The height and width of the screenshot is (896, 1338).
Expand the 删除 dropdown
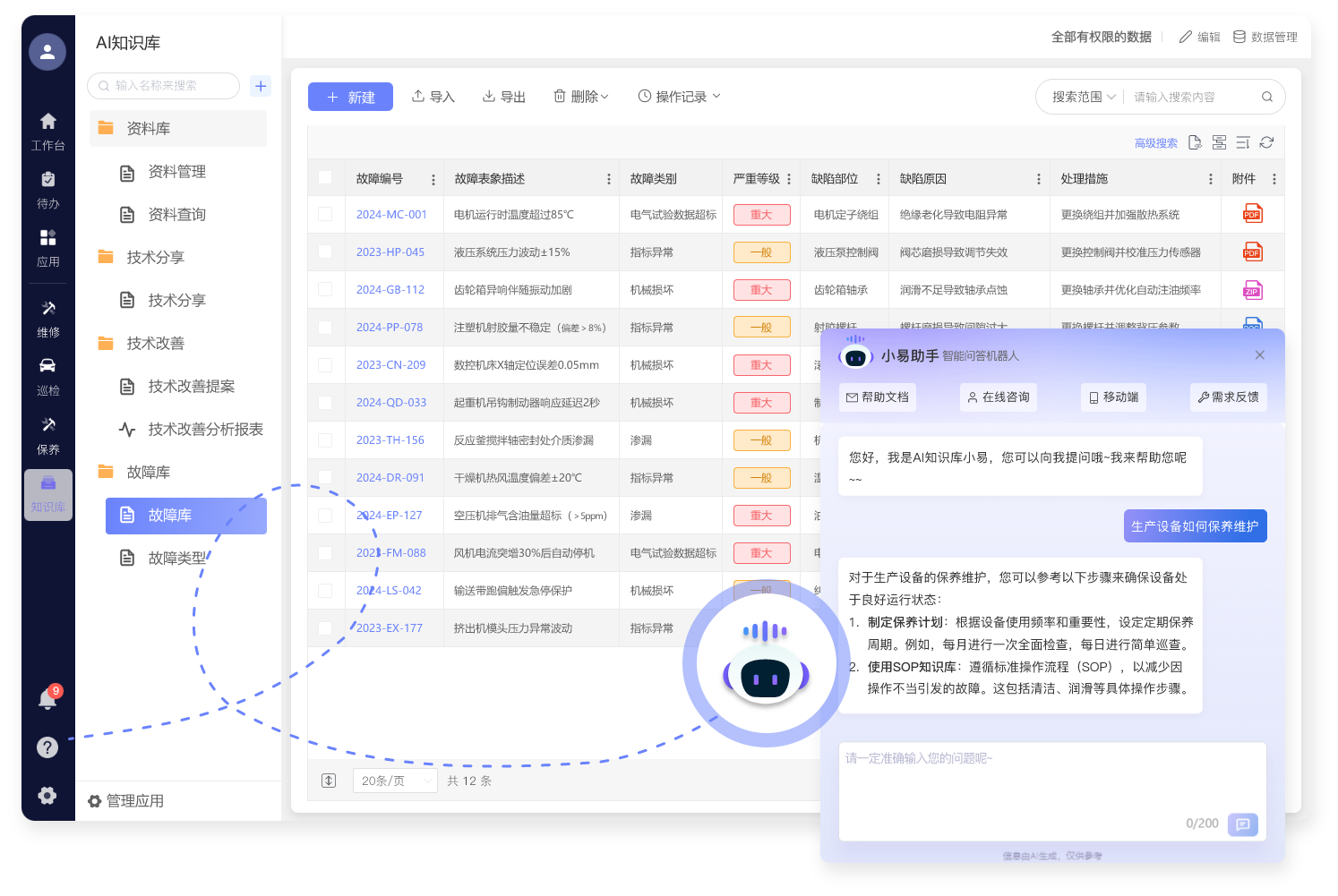[581, 97]
